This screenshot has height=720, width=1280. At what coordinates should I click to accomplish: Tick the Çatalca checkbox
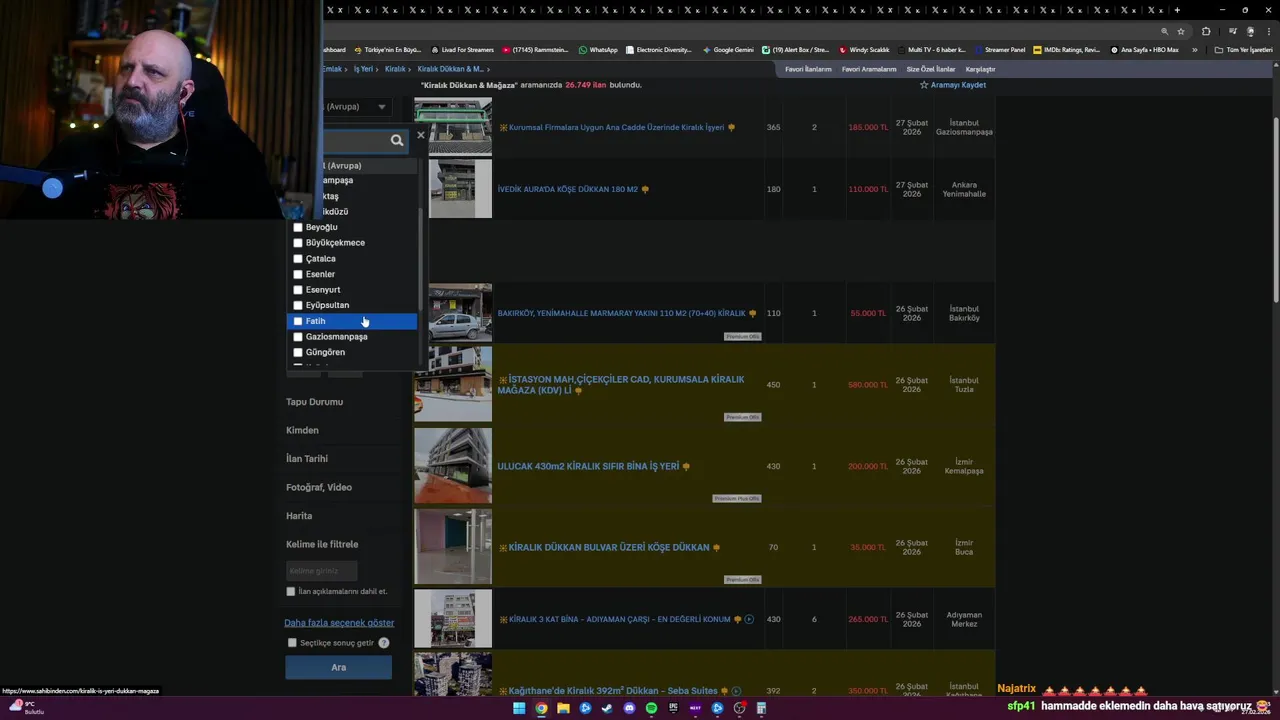pyautogui.click(x=298, y=259)
